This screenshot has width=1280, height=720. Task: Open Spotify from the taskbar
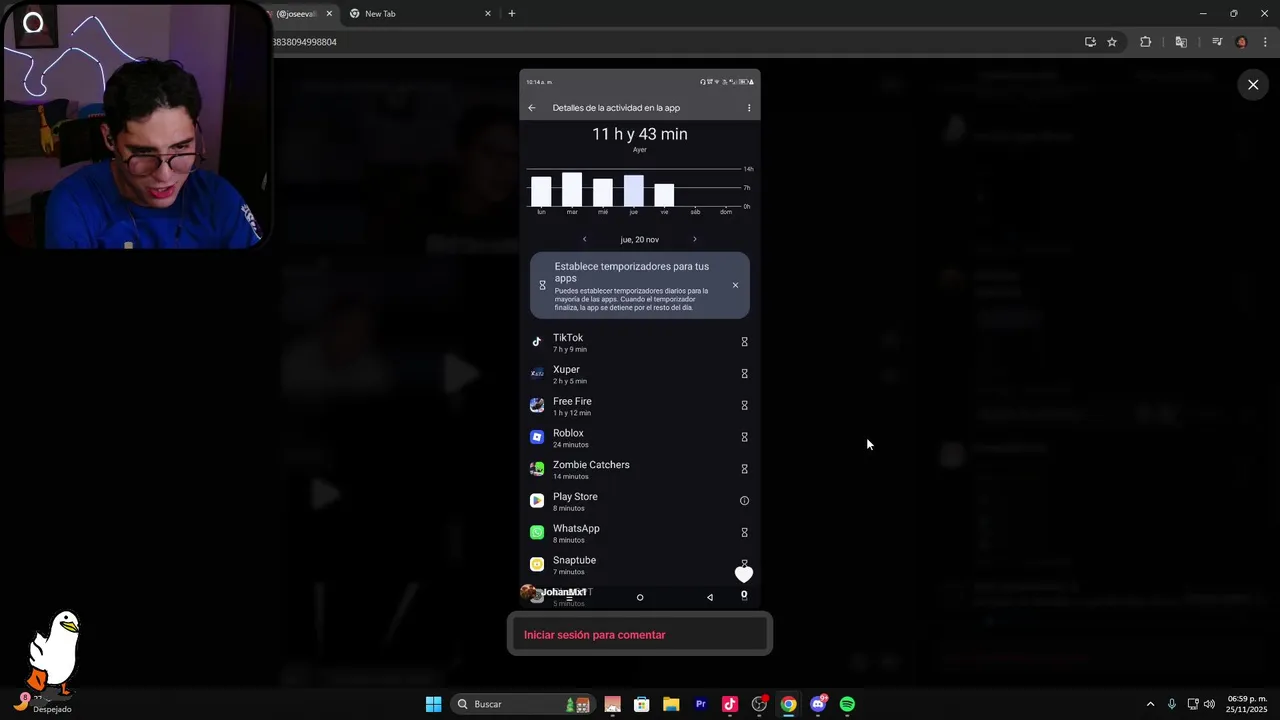(847, 704)
